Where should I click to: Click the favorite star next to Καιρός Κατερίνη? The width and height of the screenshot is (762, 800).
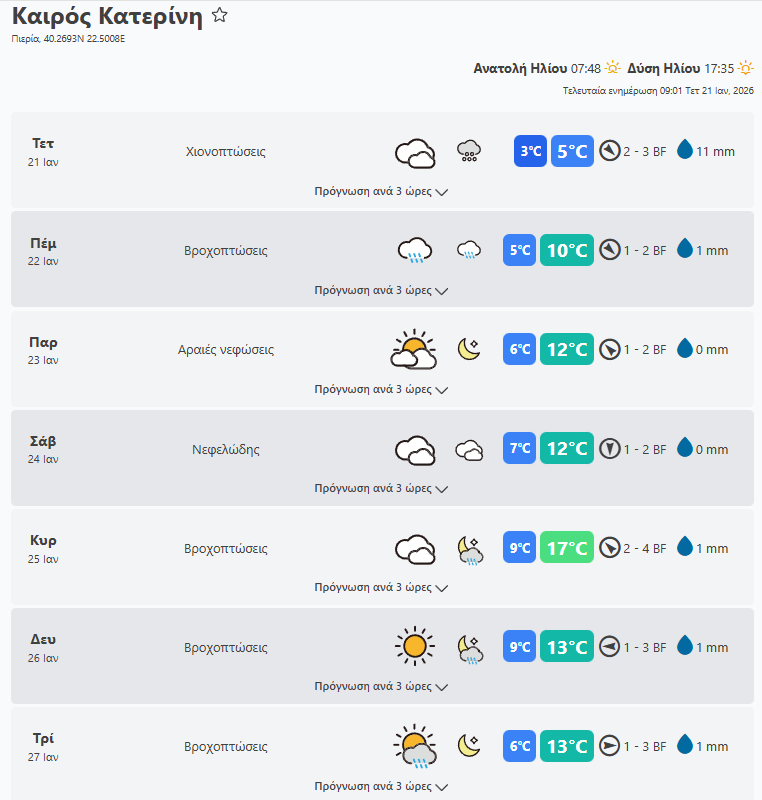click(220, 16)
